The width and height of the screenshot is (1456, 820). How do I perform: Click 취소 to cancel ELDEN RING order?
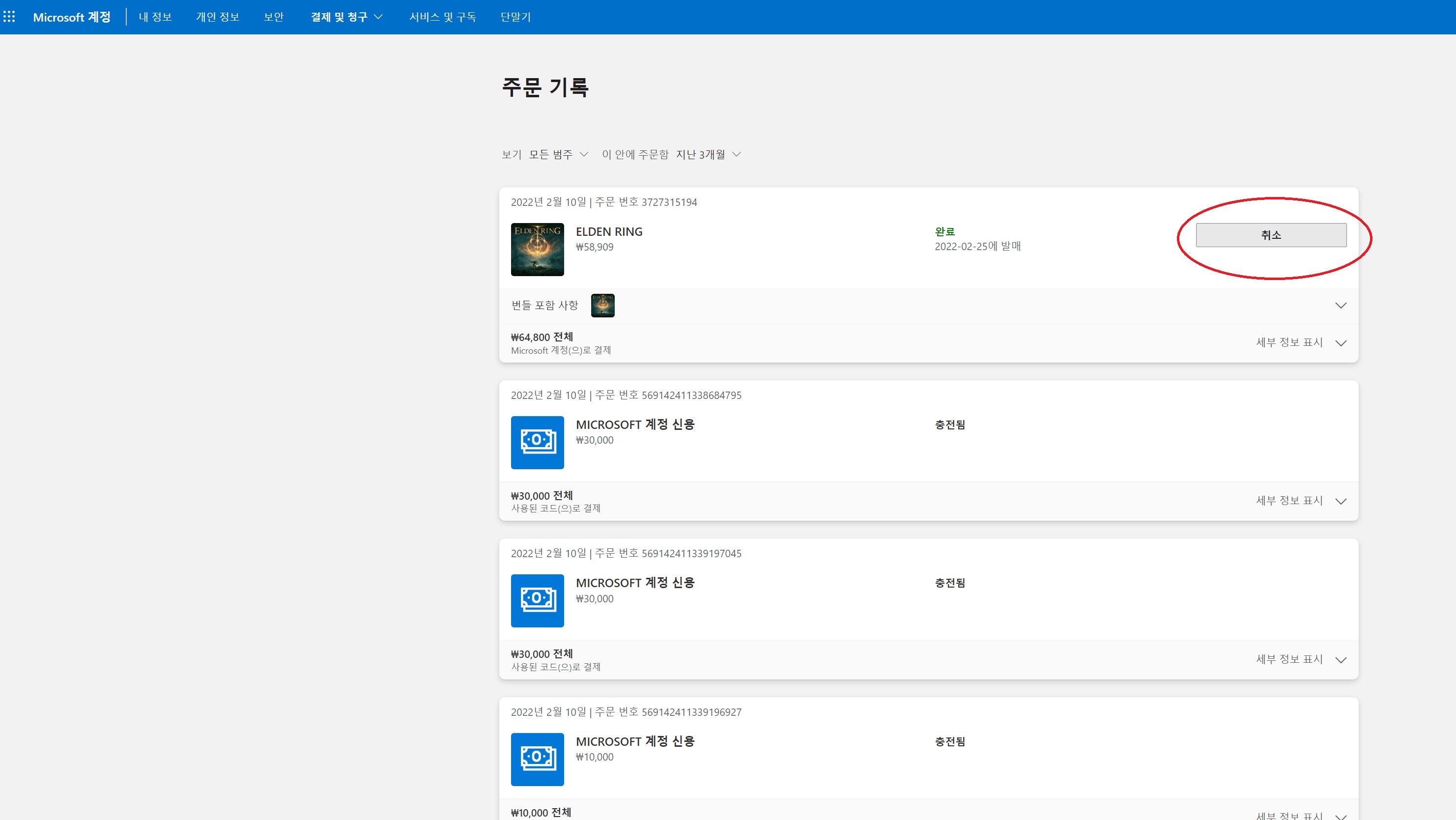pyautogui.click(x=1271, y=235)
